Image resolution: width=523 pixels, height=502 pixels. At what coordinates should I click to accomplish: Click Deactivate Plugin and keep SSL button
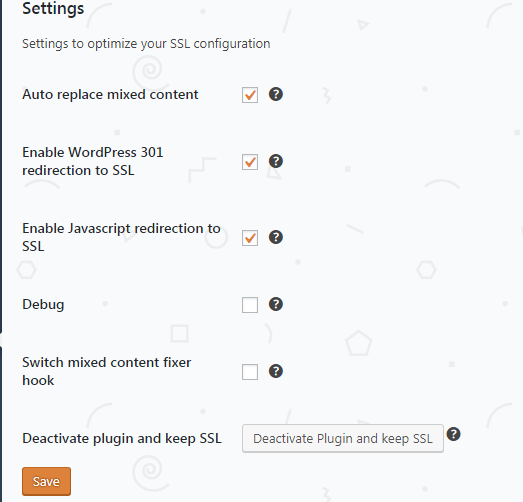click(x=343, y=438)
